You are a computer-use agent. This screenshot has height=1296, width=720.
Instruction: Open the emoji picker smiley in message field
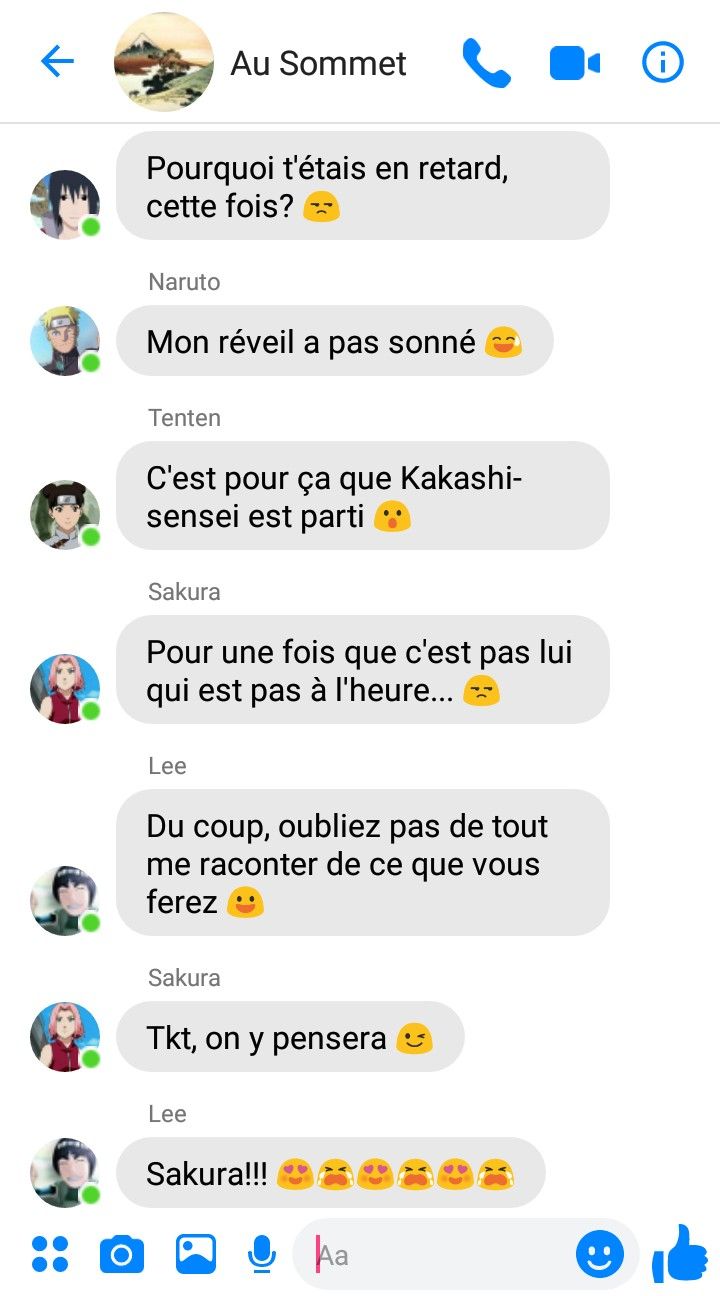[600, 1254]
